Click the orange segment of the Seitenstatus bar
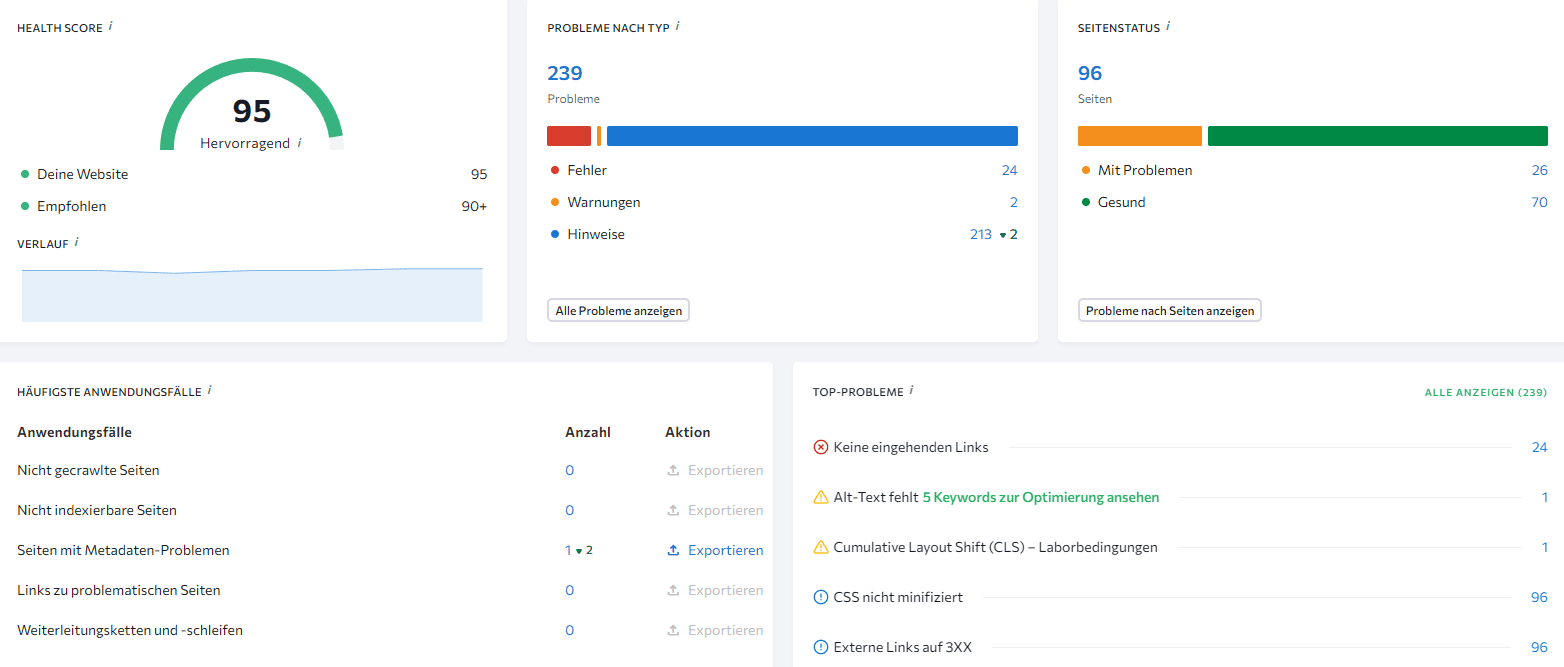 [1139, 135]
